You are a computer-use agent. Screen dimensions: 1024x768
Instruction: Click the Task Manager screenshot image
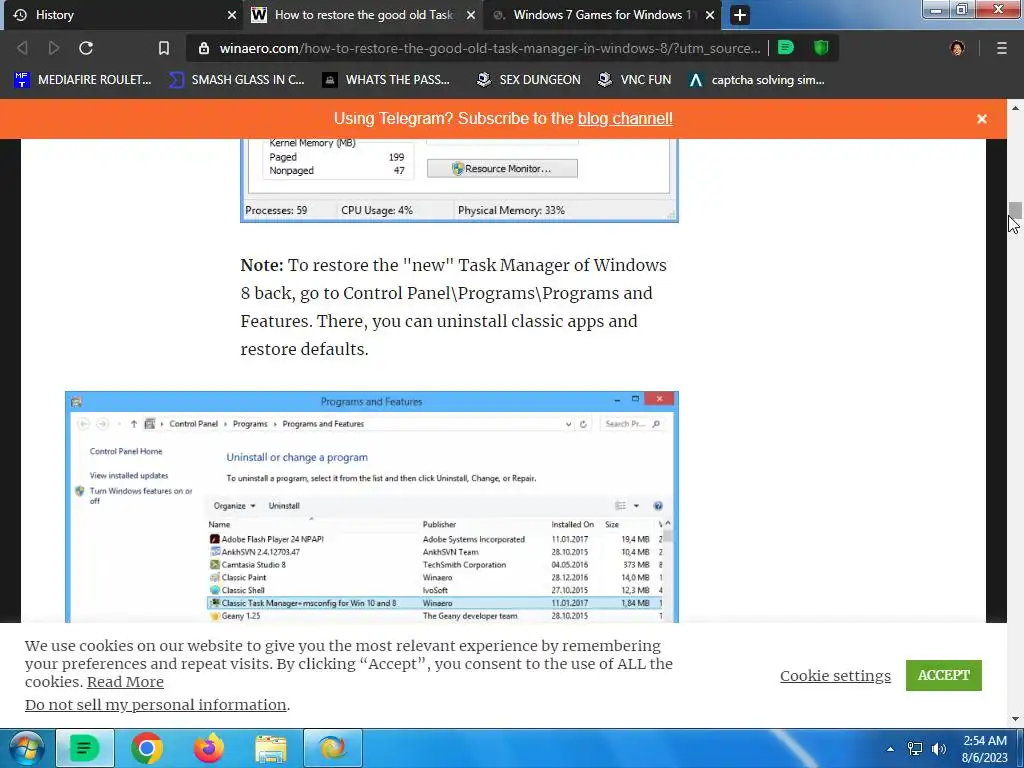pos(459,180)
